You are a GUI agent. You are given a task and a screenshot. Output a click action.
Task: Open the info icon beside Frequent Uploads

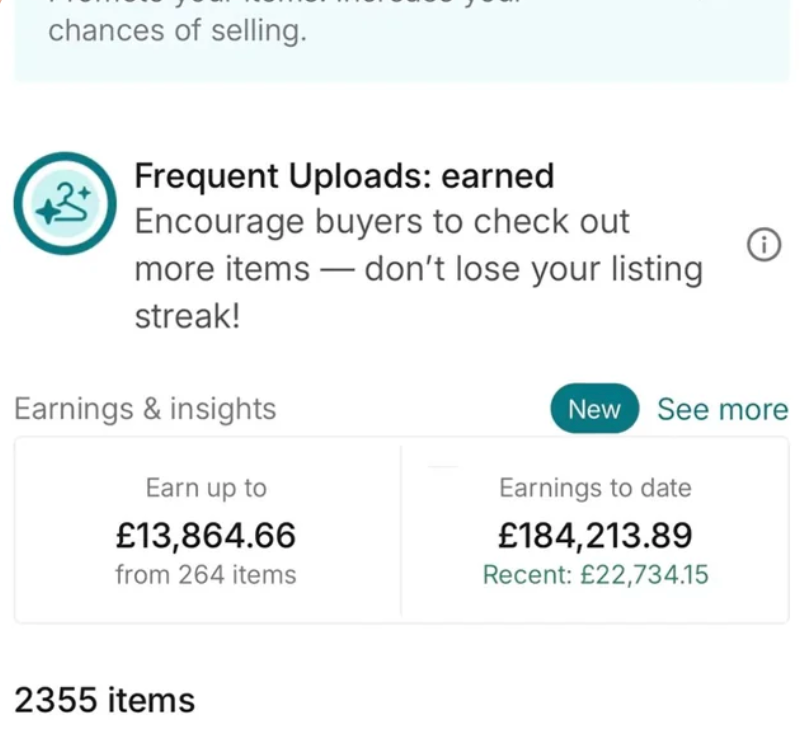pos(764,245)
